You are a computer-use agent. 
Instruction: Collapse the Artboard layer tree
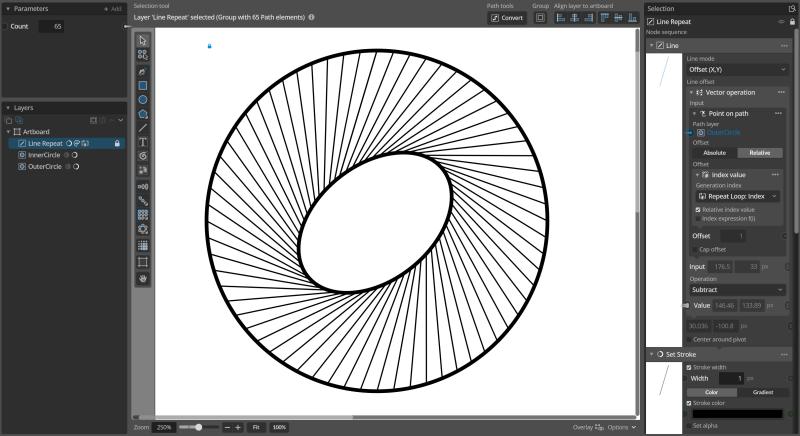pos(9,131)
